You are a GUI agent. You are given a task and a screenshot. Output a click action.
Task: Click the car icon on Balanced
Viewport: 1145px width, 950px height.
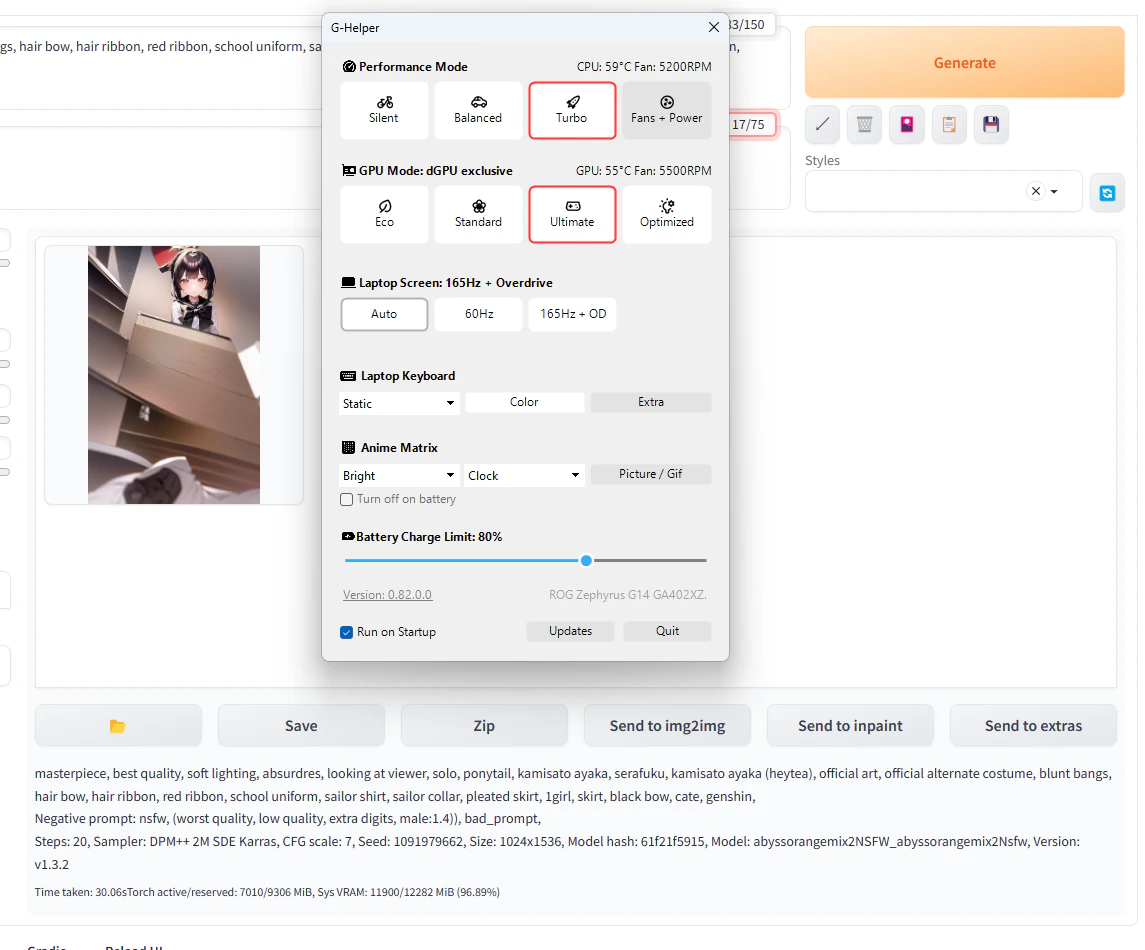point(479,101)
